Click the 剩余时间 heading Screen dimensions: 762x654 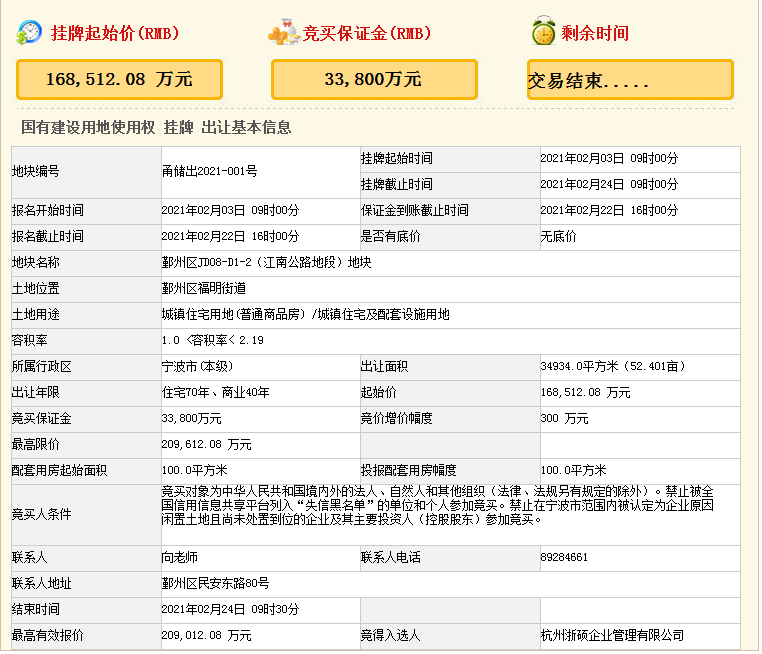(595, 33)
